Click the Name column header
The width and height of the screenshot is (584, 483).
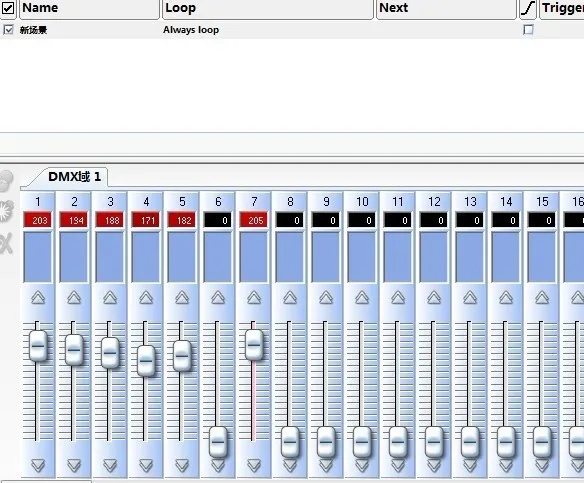[89, 8]
